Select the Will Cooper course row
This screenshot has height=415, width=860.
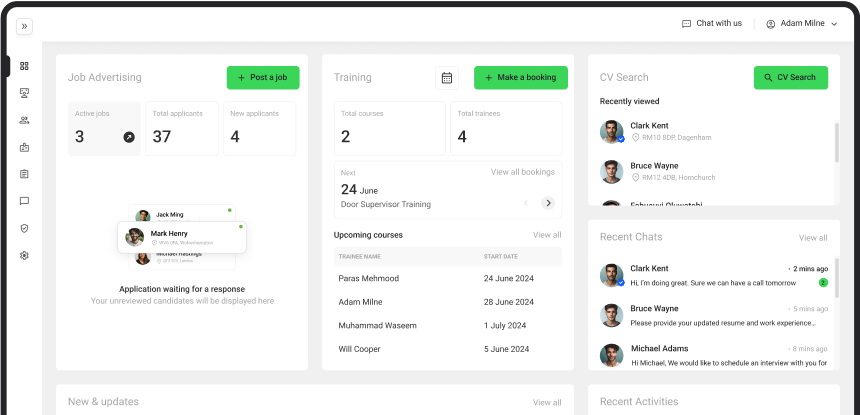click(x=448, y=349)
